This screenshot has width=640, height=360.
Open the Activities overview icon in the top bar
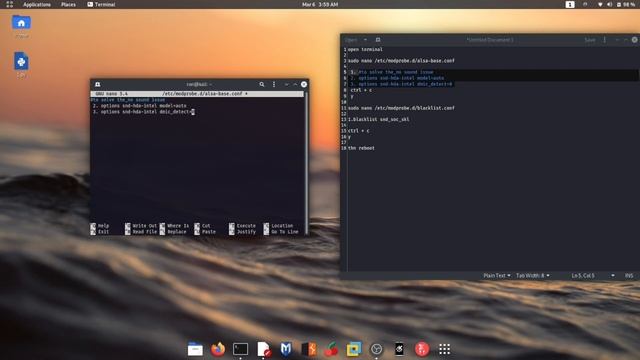click(9, 4)
